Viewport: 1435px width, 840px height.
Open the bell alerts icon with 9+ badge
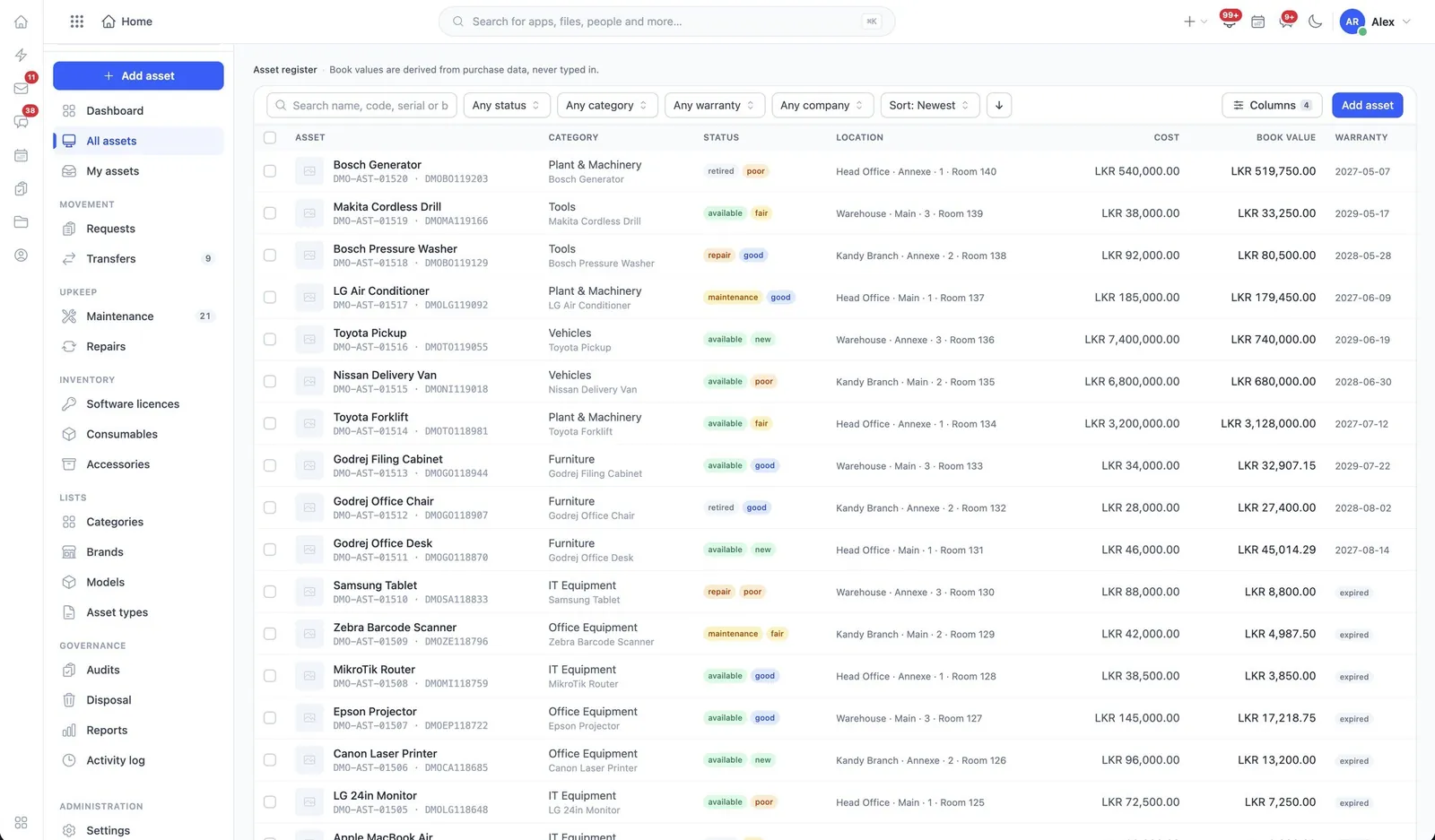(1286, 22)
